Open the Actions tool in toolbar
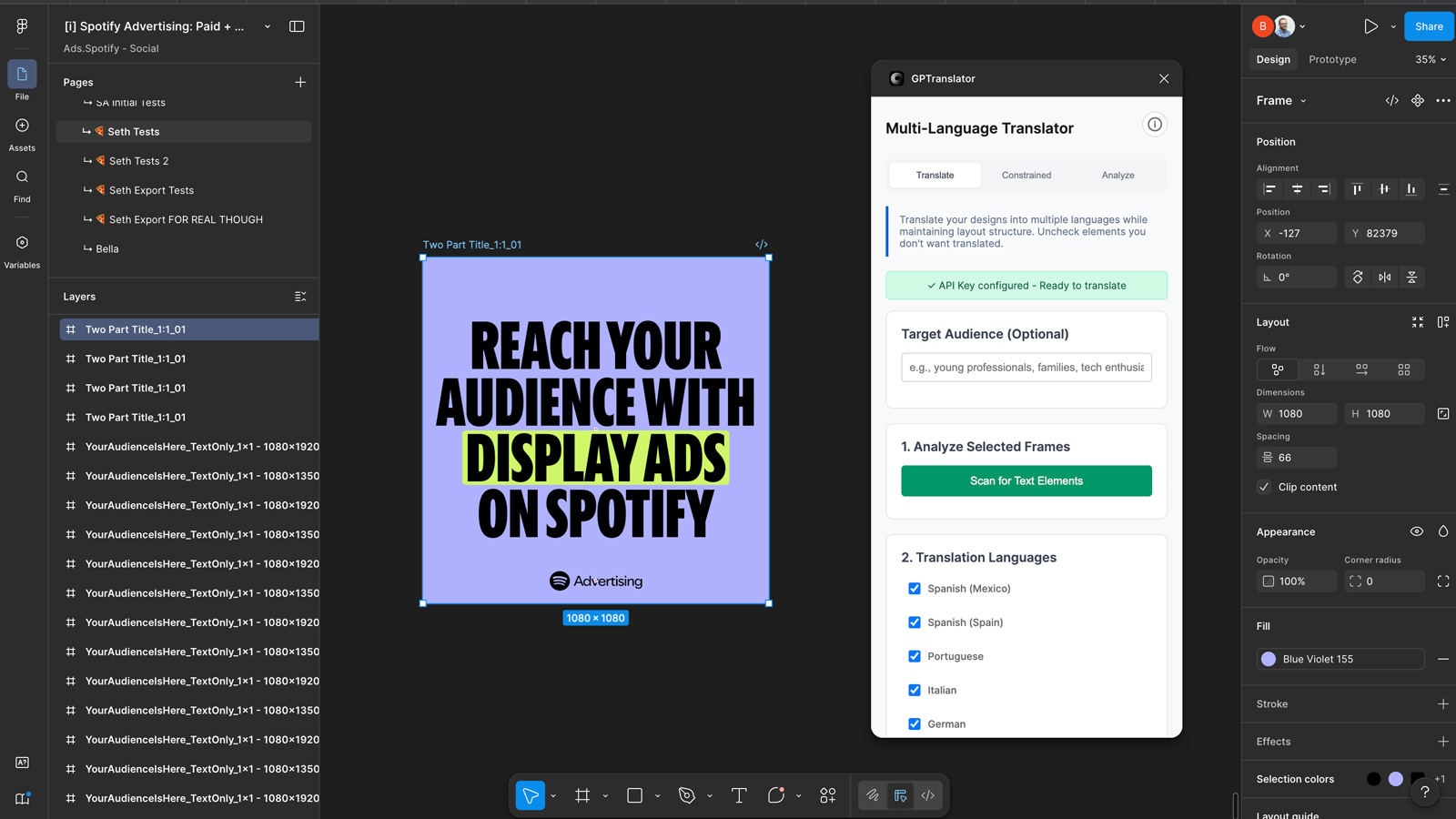Screen dimensions: 1456x819 [828, 795]
